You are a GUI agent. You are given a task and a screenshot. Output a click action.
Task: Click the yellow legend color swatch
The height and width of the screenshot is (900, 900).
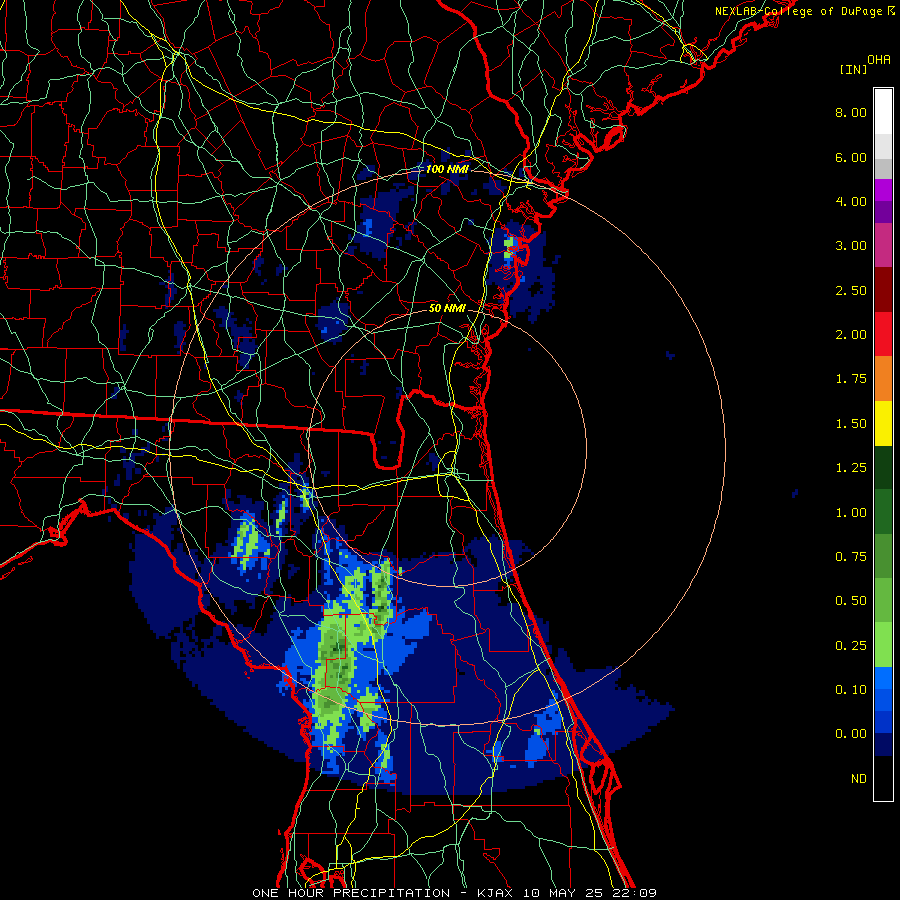[x=883, y=423]
